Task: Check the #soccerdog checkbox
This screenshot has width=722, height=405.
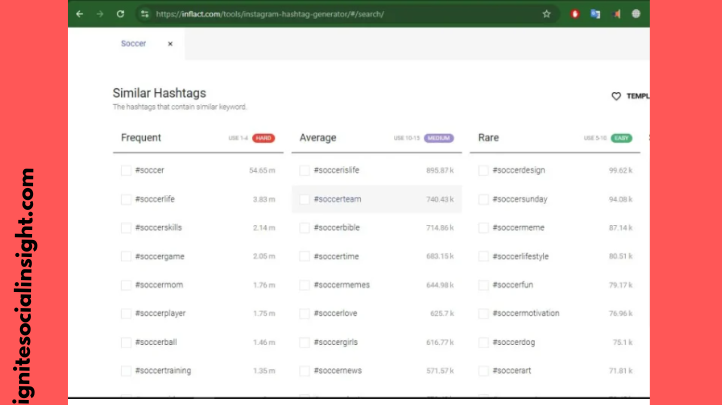Action: (x=483, y=342)
